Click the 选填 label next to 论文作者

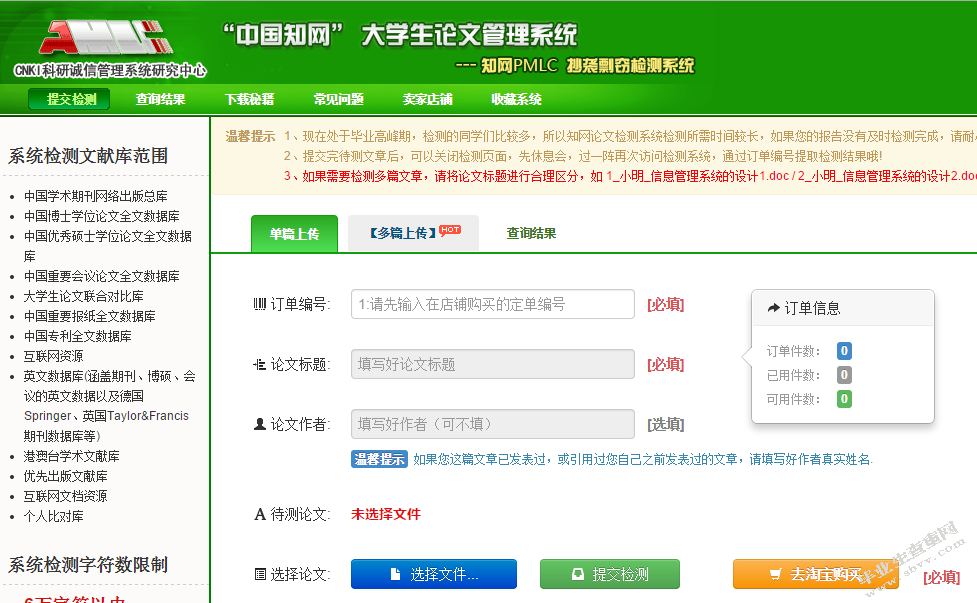[665, 424]
